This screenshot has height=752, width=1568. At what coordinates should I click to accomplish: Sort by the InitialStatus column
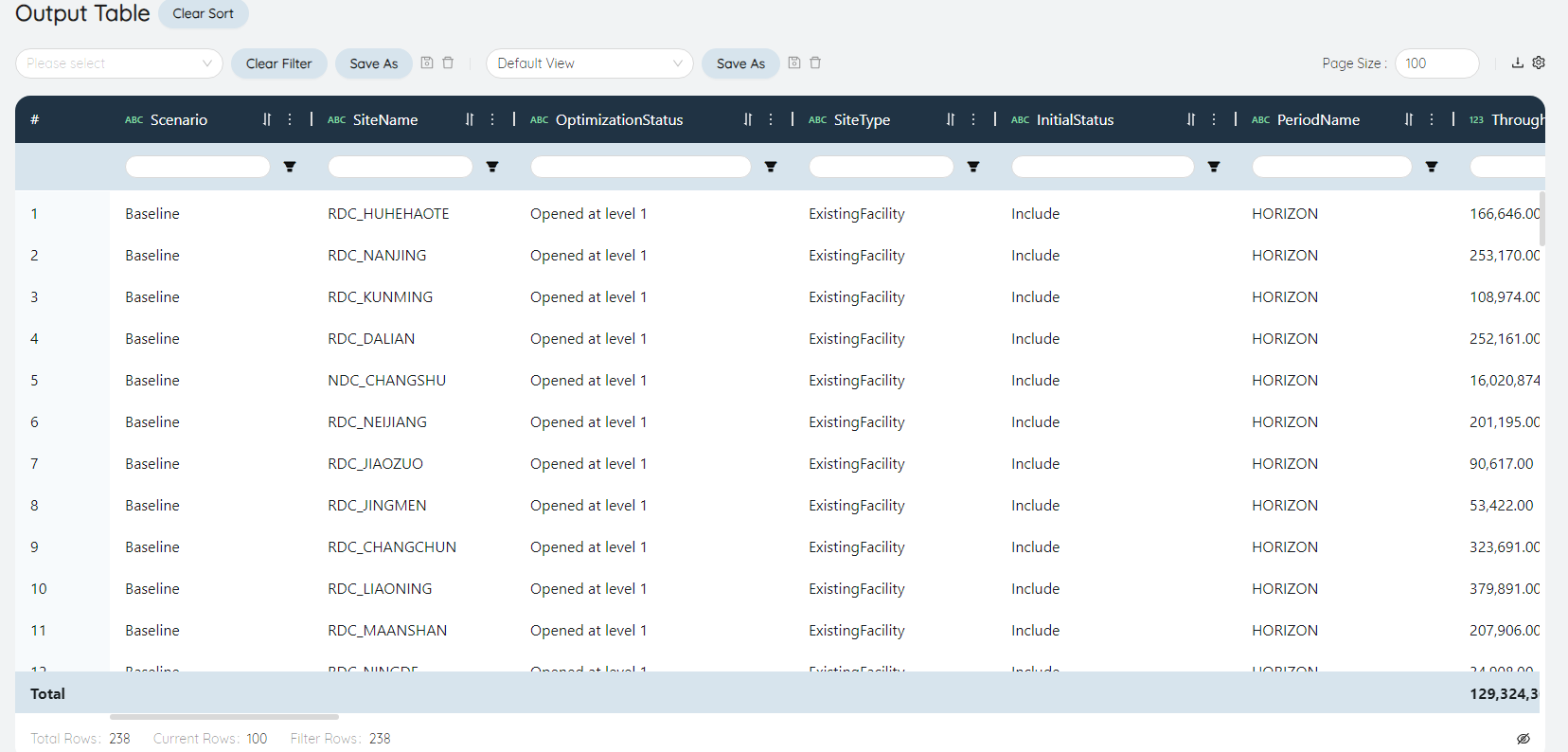(x=1191, y=119)
